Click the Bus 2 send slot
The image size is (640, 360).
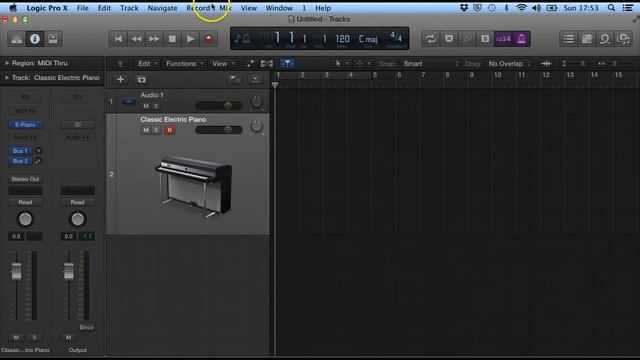20,161
